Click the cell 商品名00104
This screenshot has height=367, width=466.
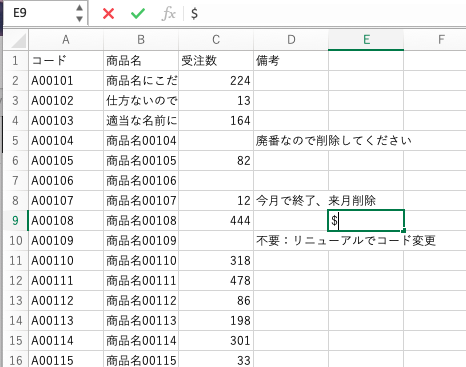141,141
